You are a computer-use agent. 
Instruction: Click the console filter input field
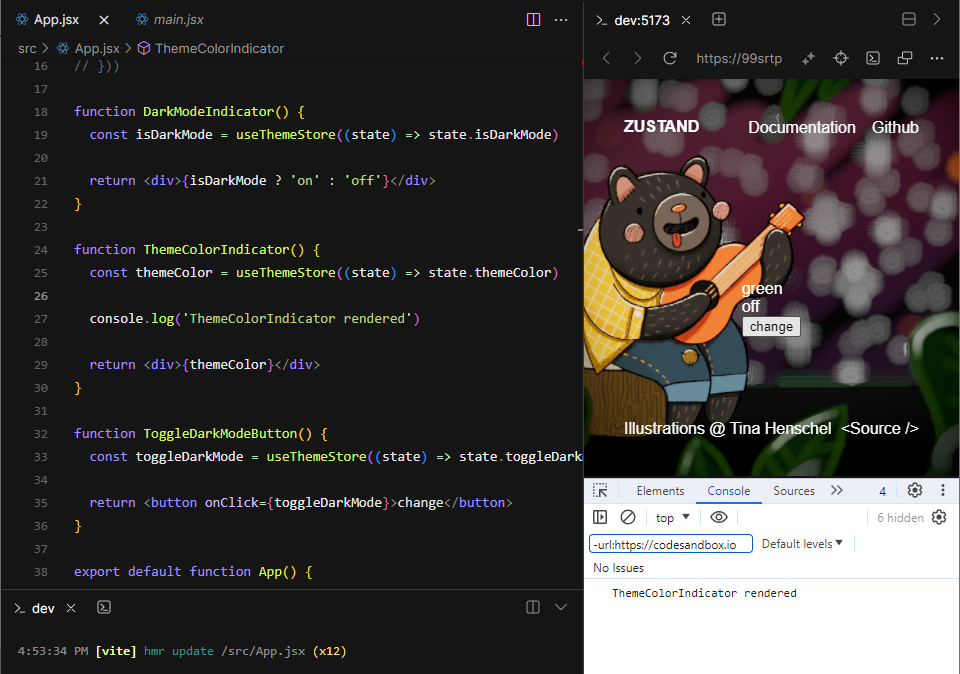click(x=670, y=544)
